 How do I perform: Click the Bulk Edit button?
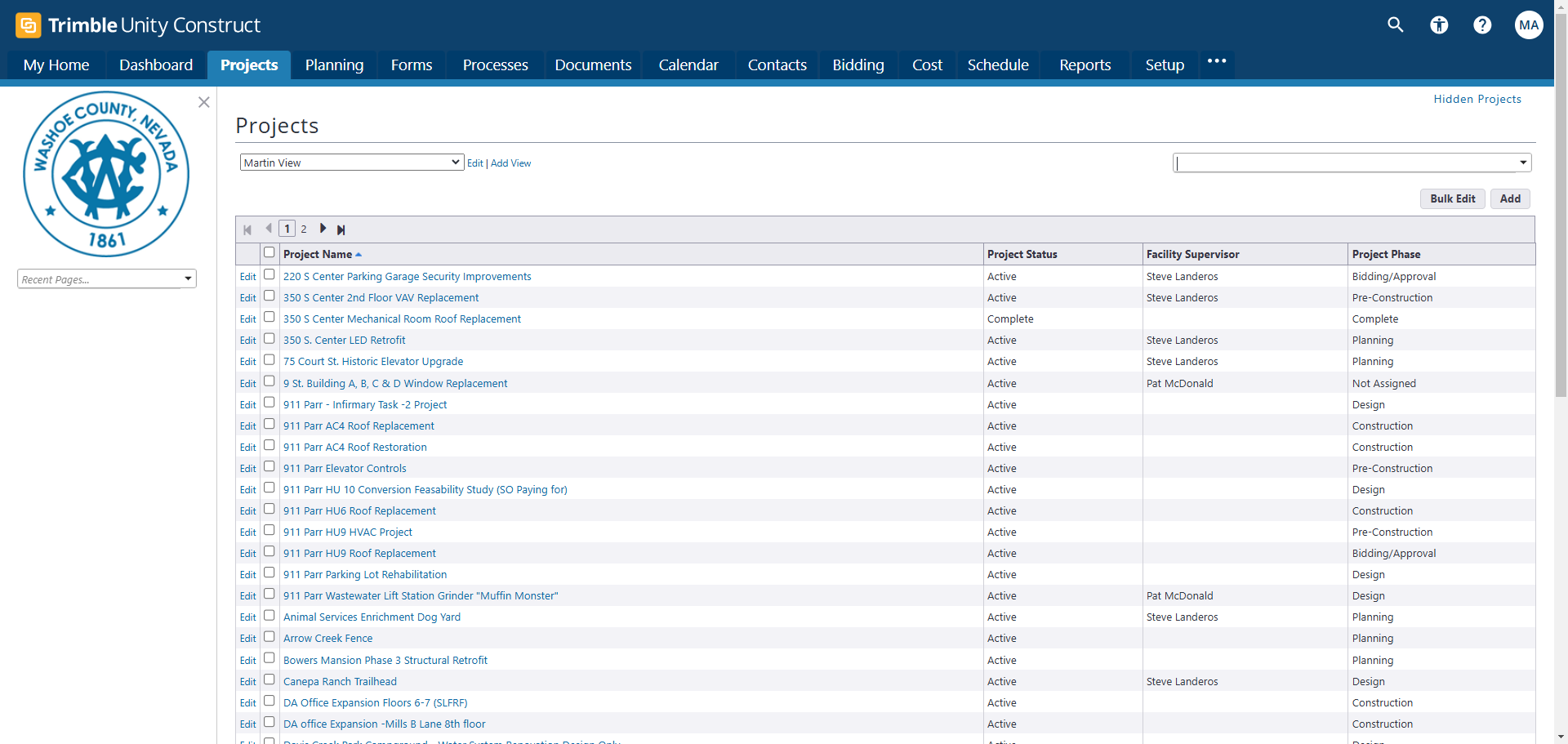(1452, 198)
